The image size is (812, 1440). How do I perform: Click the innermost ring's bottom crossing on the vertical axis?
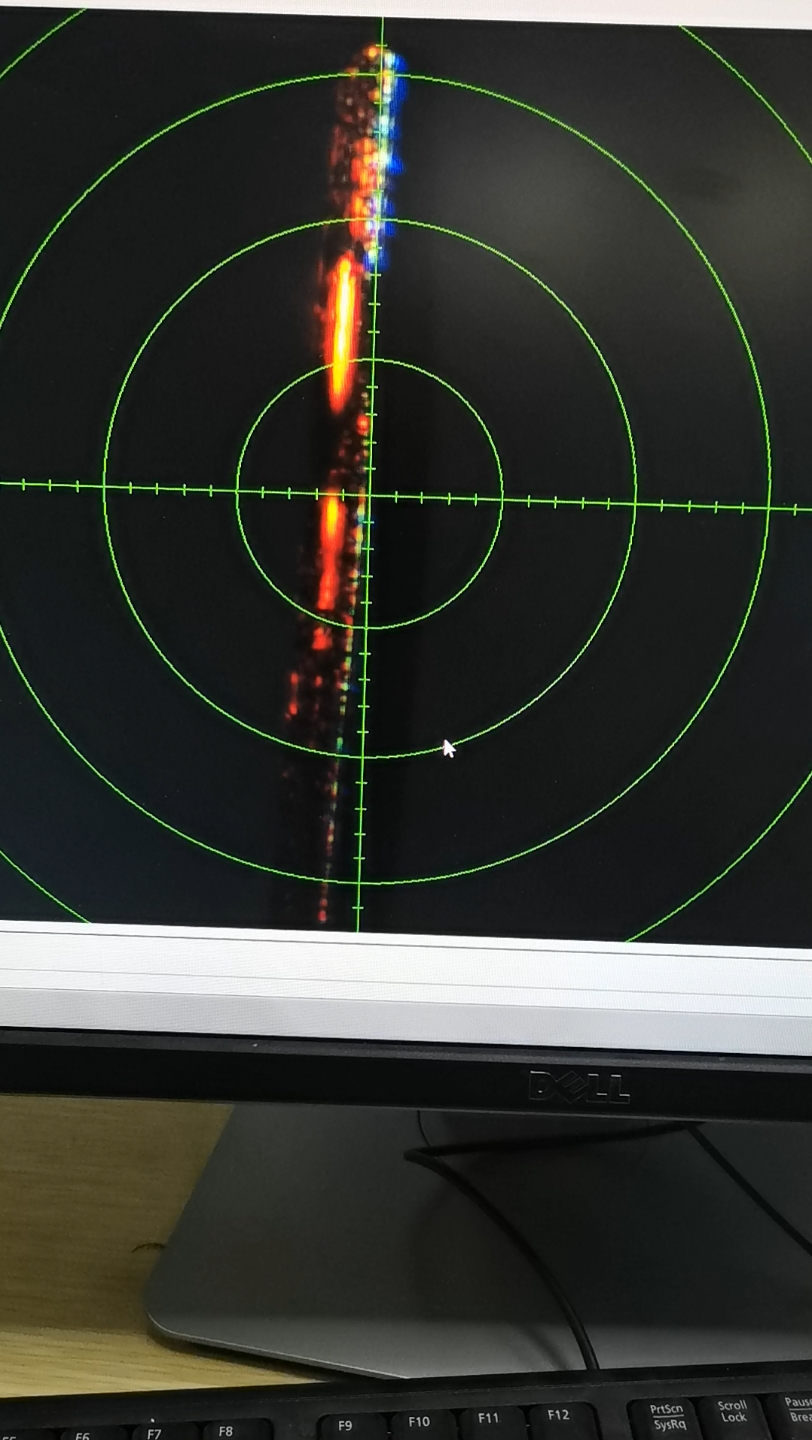tap(366, 628)
